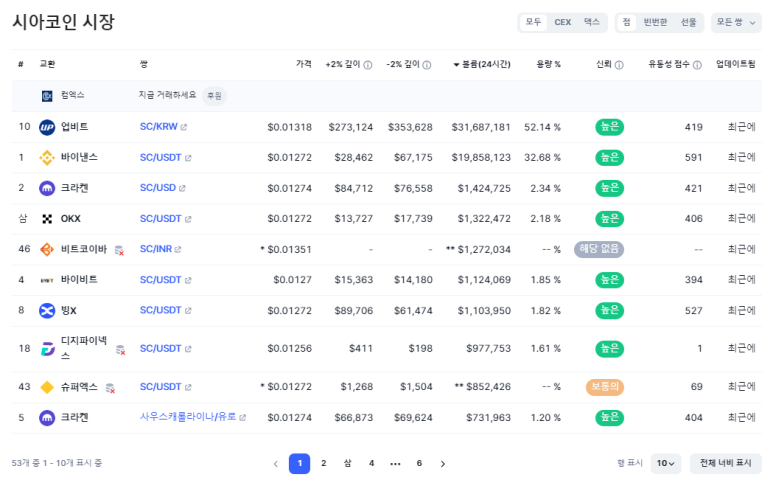Open the 사우스캐롤라이나/유로 pair link

click(188, 417)
